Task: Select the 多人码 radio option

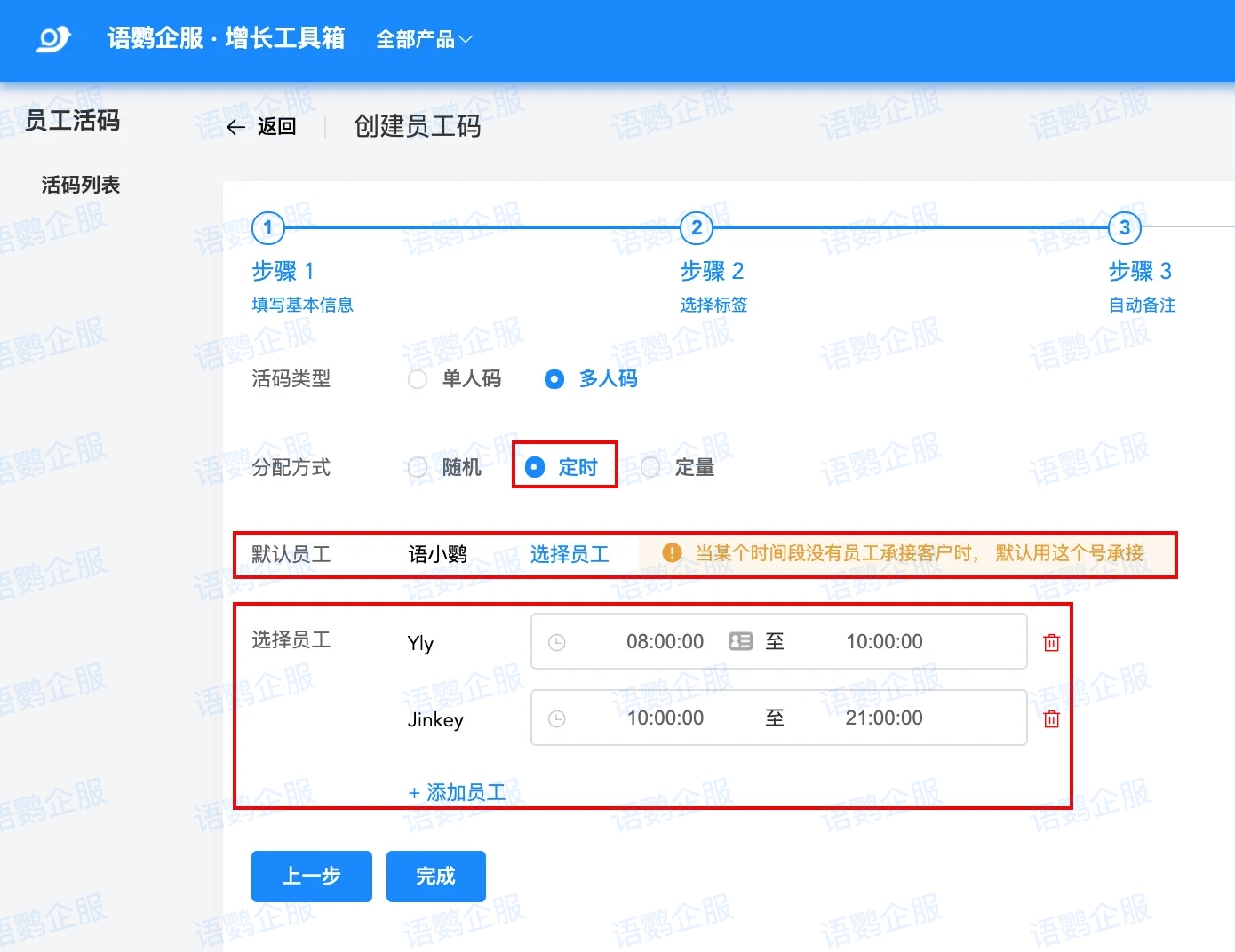Action: coord(554,379)
